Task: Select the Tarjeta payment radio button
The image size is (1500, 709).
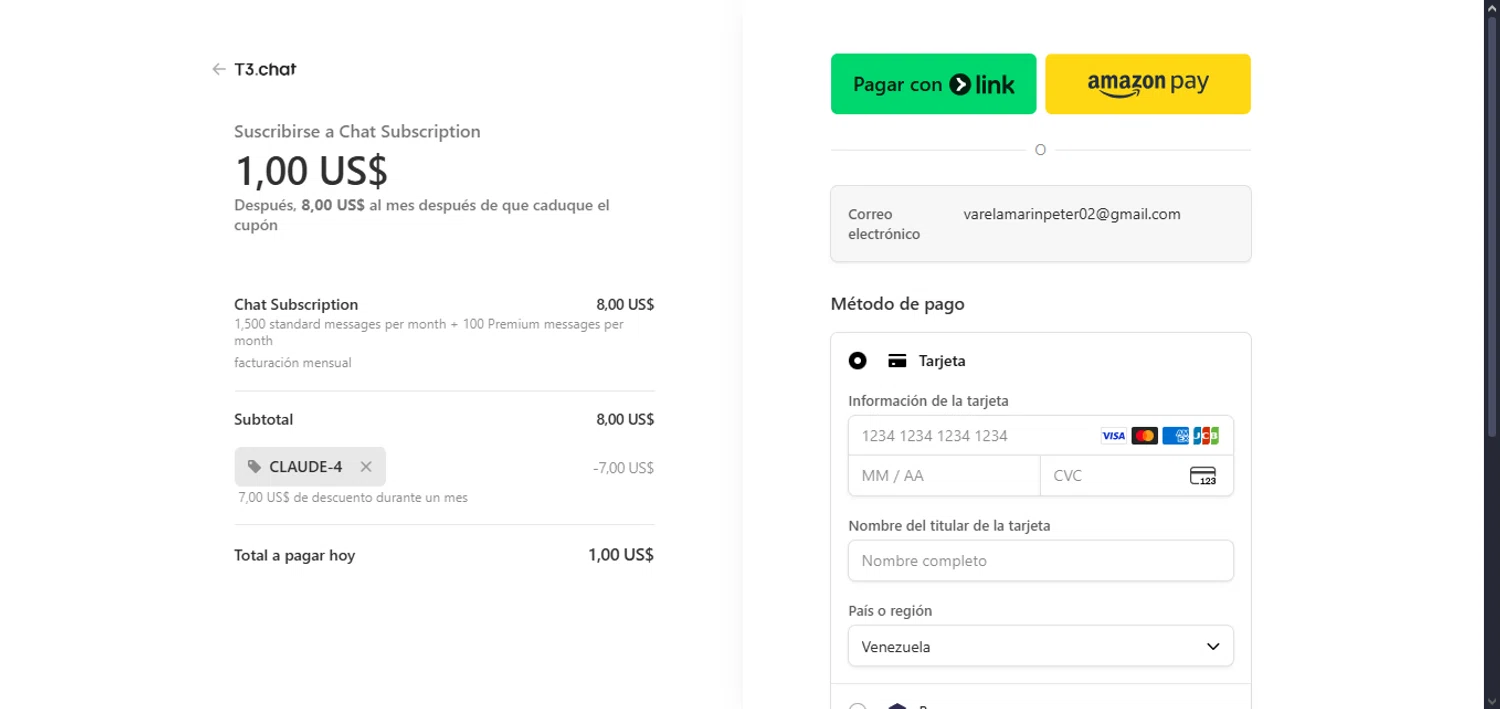Action: pos(857,361)
